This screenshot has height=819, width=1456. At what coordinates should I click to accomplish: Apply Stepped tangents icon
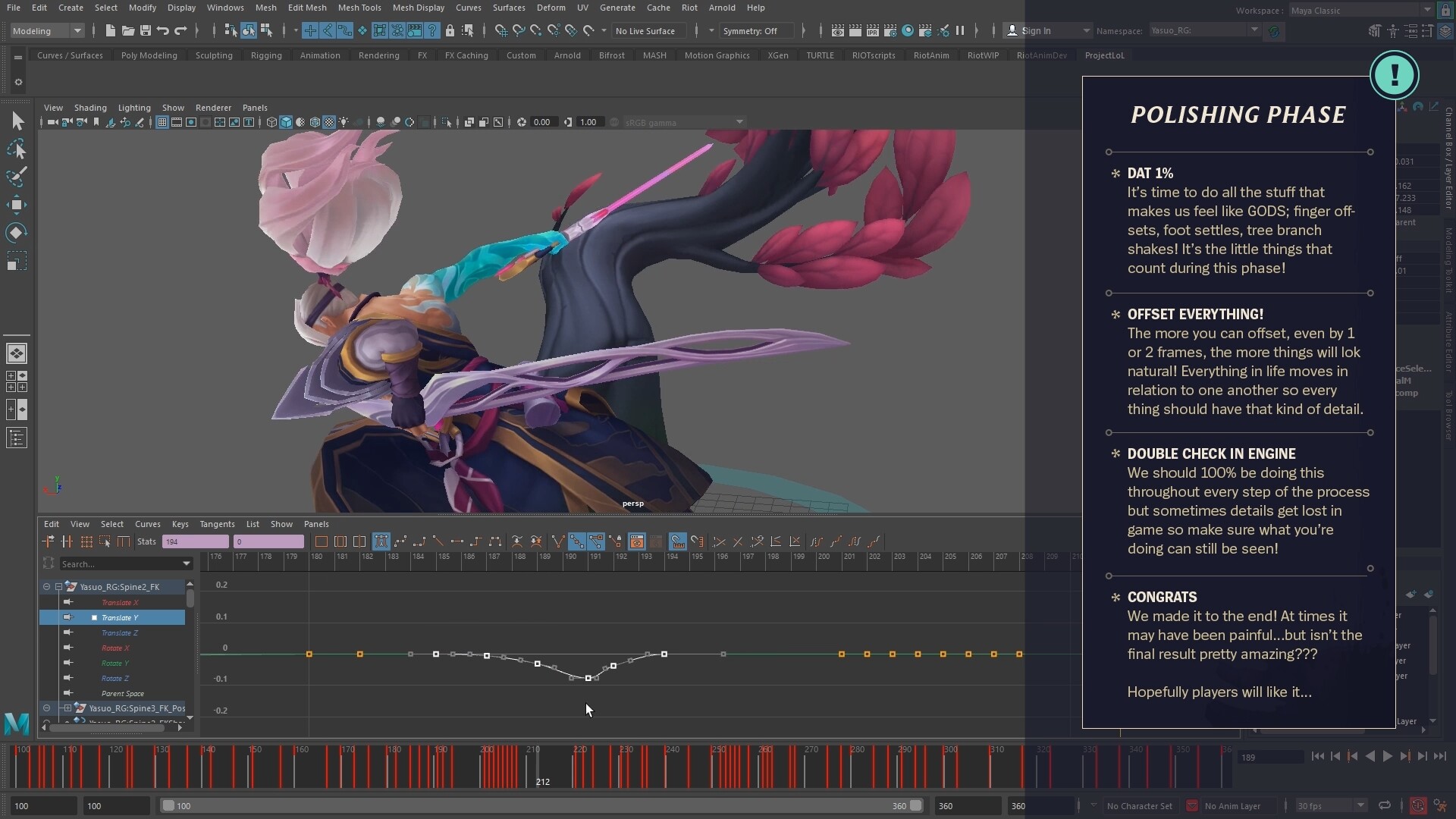[x=476, y=541]
